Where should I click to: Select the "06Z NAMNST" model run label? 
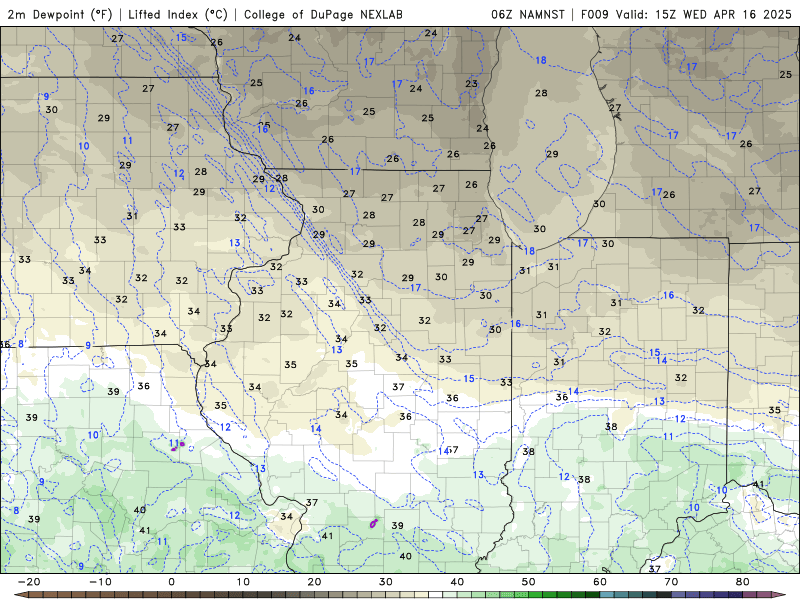(528, 14)
